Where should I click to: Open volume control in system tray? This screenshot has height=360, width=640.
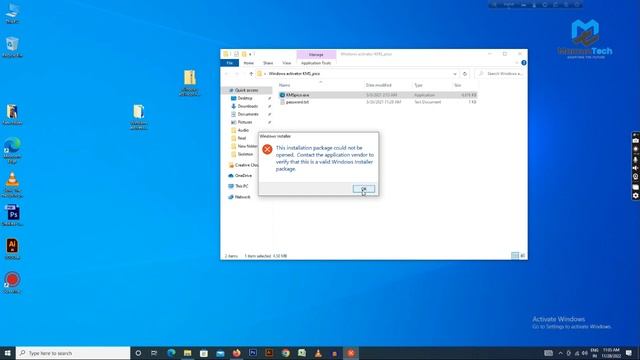585,353
